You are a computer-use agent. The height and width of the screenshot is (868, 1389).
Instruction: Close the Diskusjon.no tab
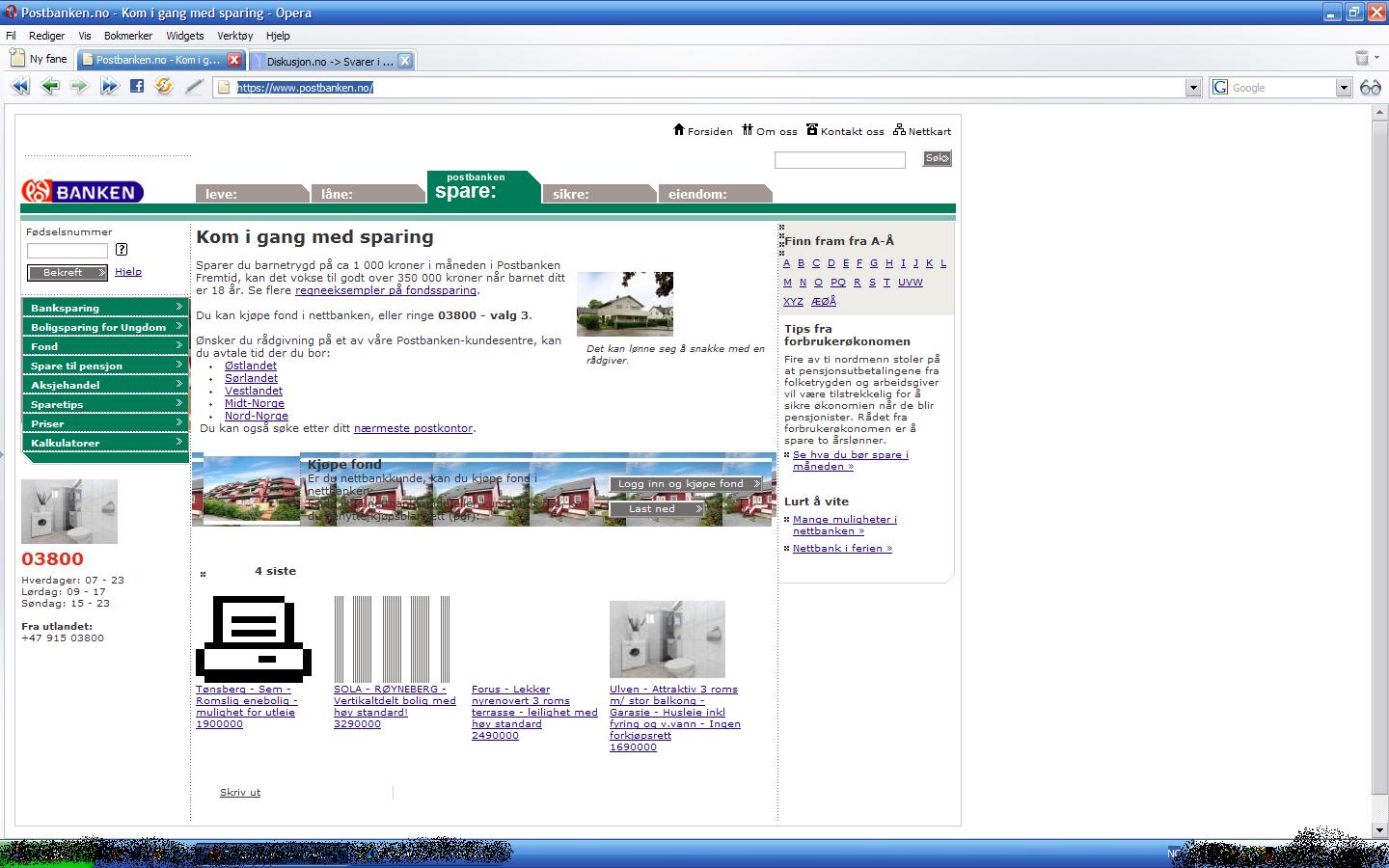405,61
